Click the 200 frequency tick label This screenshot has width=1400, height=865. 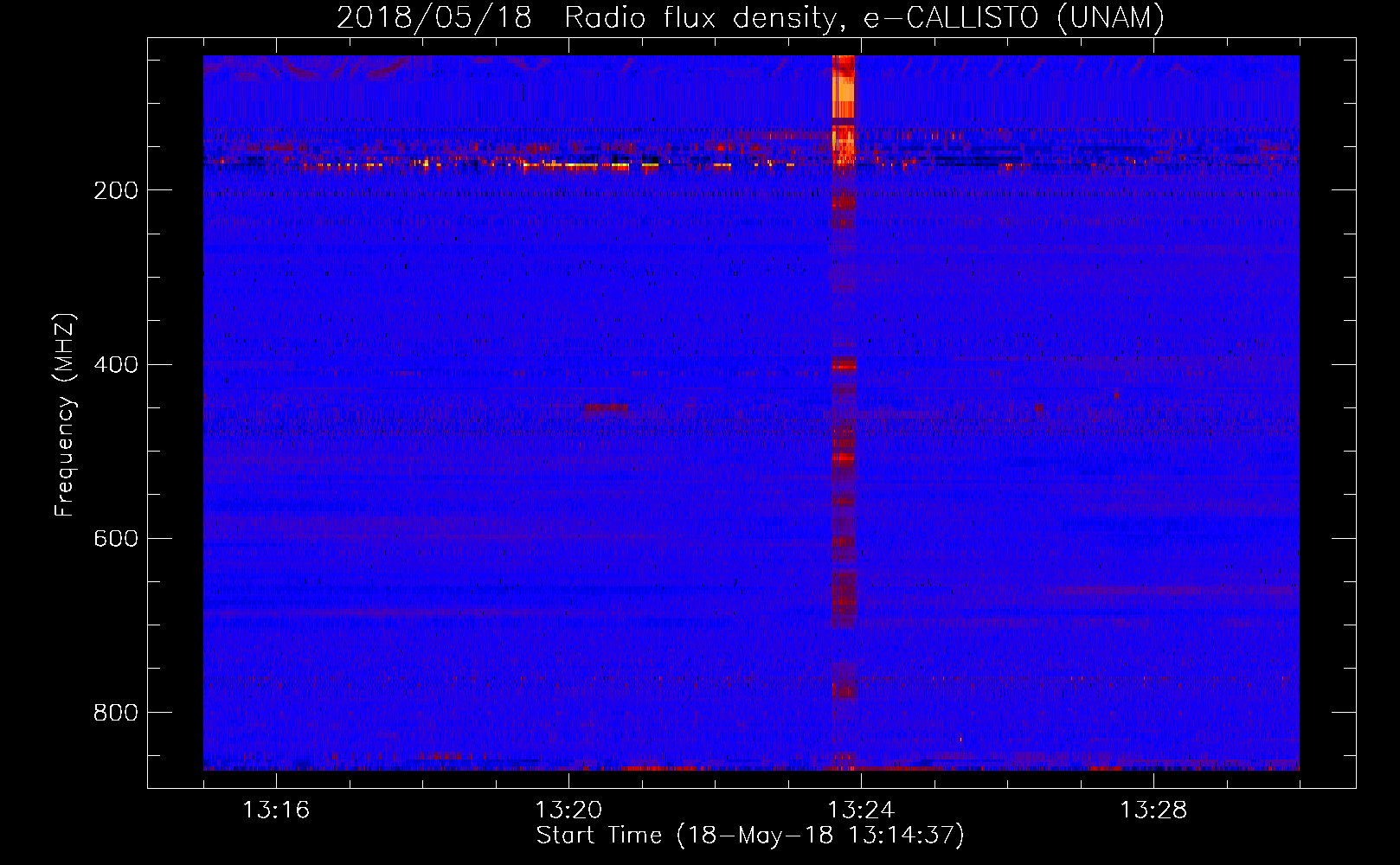coord(116,190)
